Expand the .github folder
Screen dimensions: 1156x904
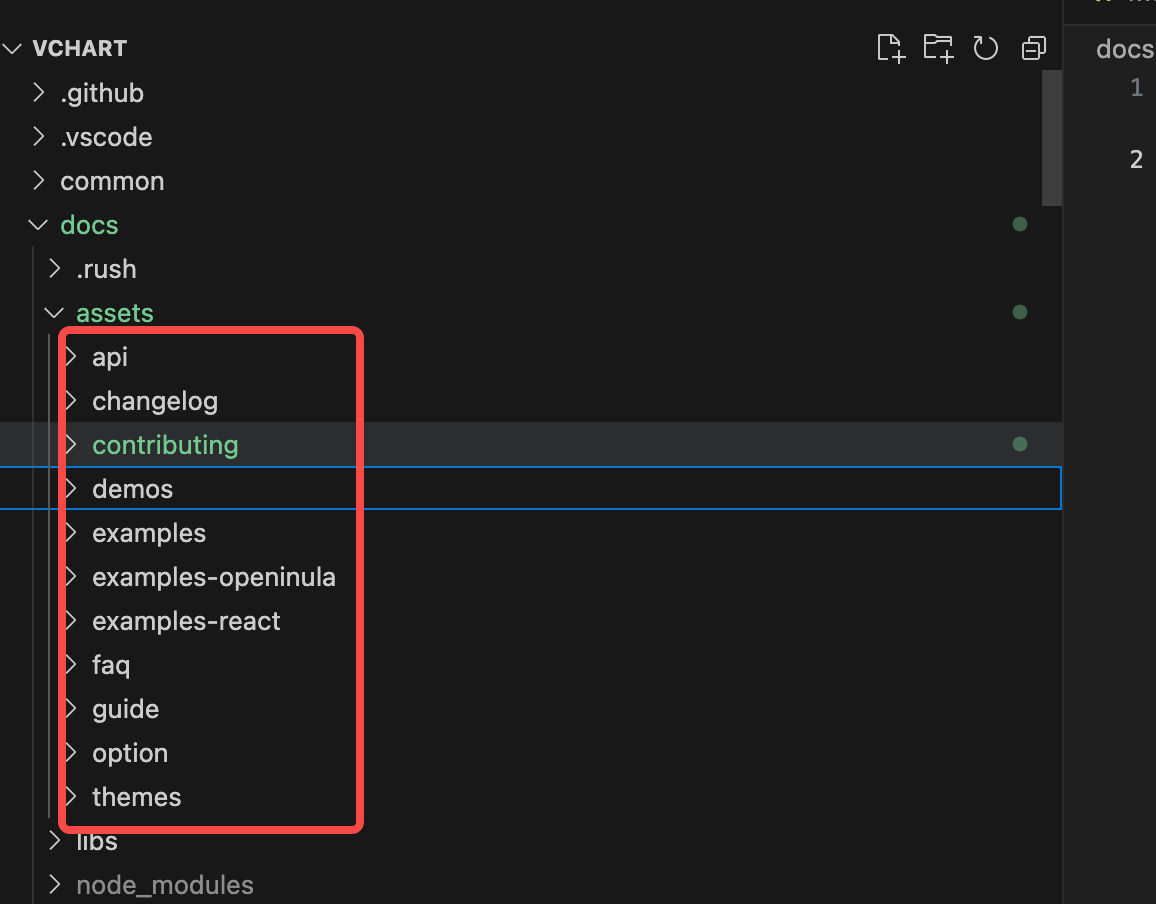pyautogui.click(x=39, y=93)
